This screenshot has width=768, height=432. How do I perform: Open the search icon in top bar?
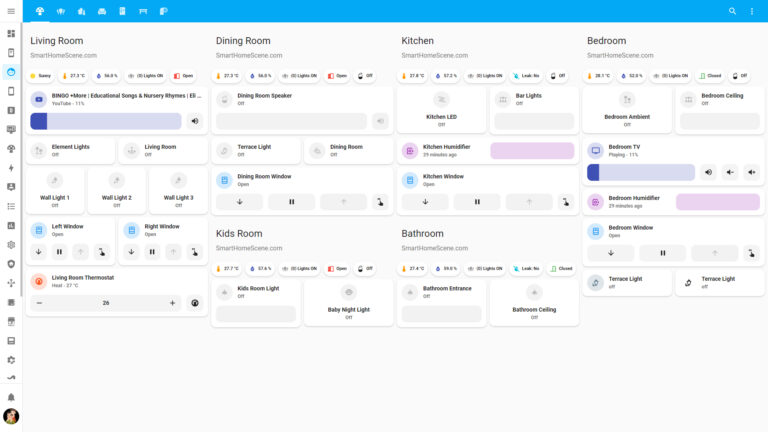click(732, 11)
